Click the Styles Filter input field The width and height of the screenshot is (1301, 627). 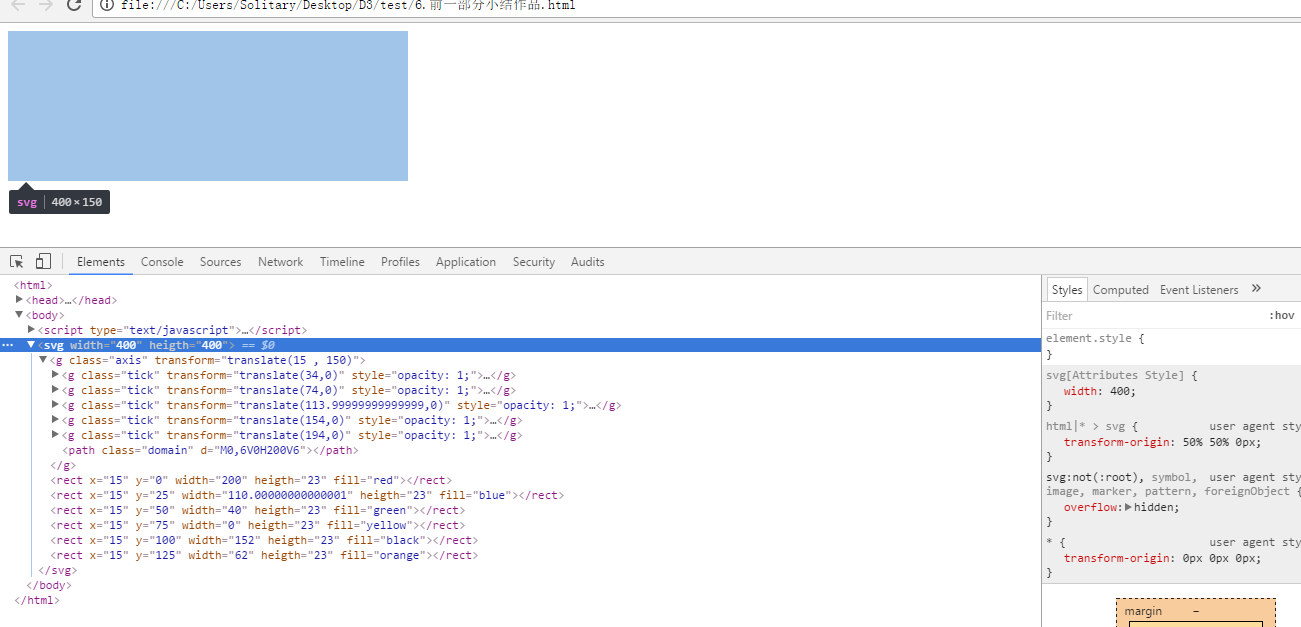click(1150, 315)
